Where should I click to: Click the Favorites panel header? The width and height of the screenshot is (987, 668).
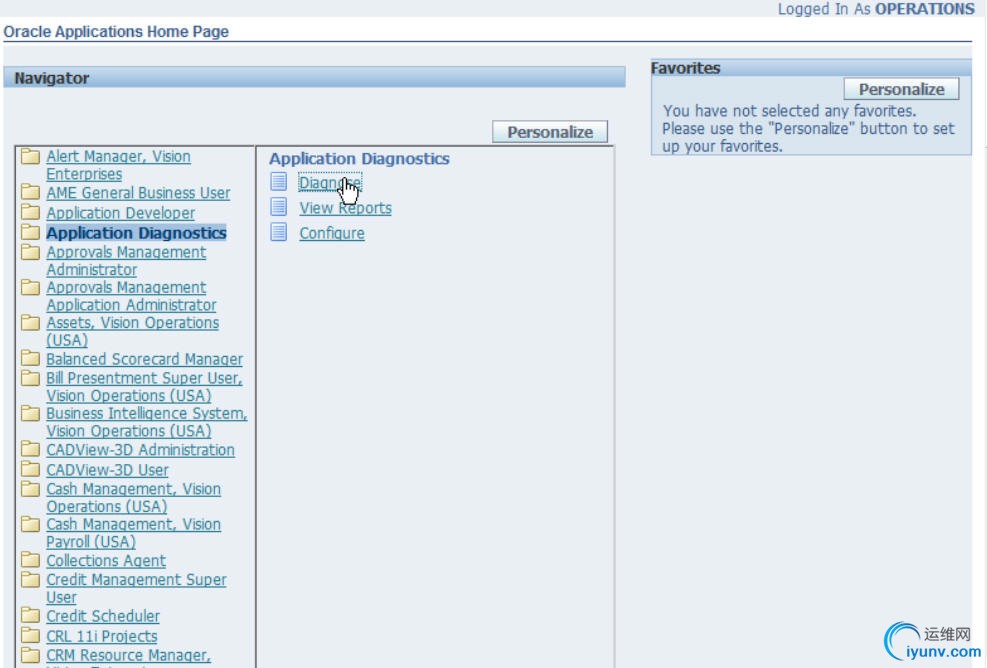(x=811, y=67)
